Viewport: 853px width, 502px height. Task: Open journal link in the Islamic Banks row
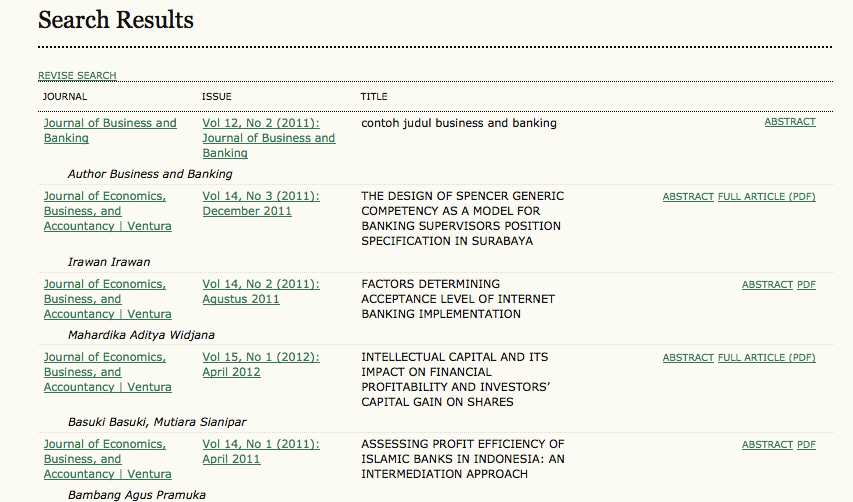click(104, 459)
